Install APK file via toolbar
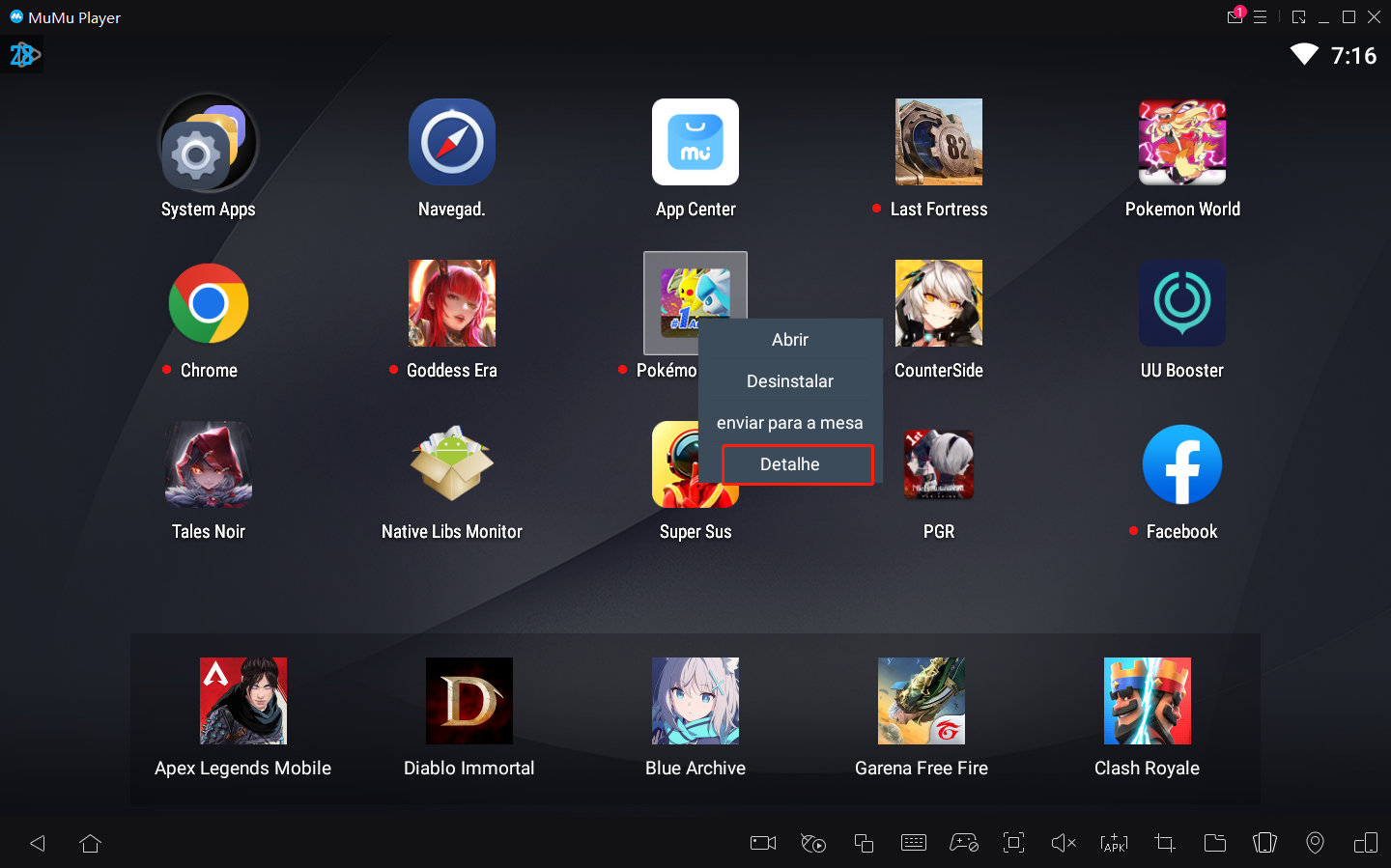The width and height of the screenshot is (1391, 868). pos(1114,843)
